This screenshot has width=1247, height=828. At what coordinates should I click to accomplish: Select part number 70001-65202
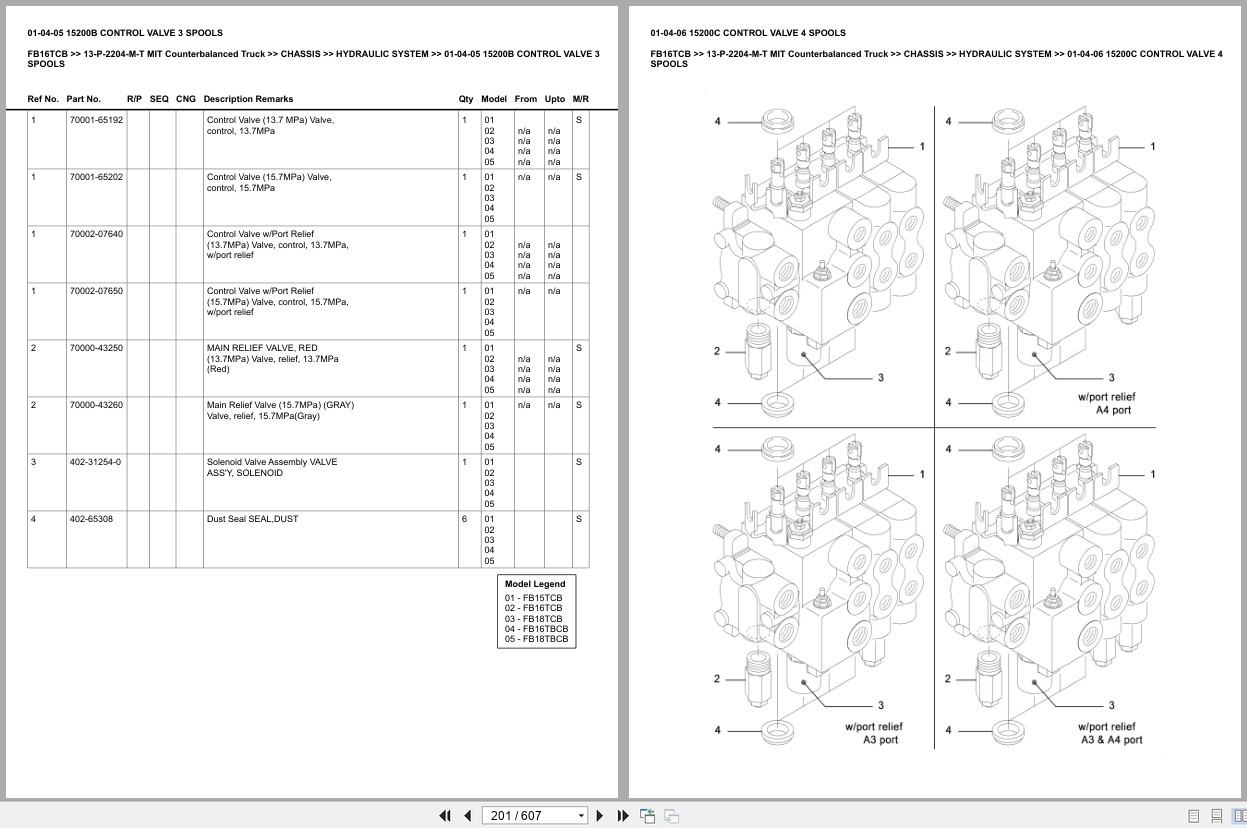pyautogui.click(x=96, y=177)
